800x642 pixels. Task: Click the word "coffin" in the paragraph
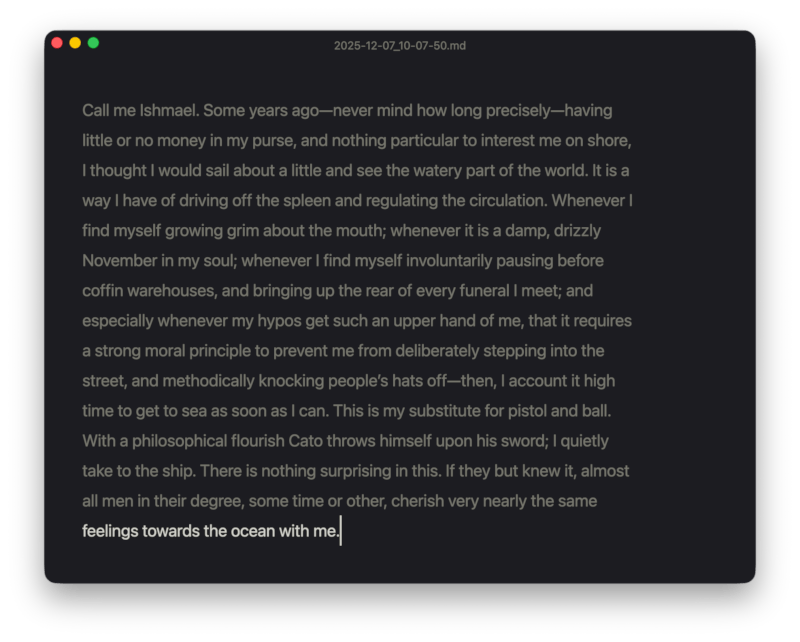tap(103, 291)
